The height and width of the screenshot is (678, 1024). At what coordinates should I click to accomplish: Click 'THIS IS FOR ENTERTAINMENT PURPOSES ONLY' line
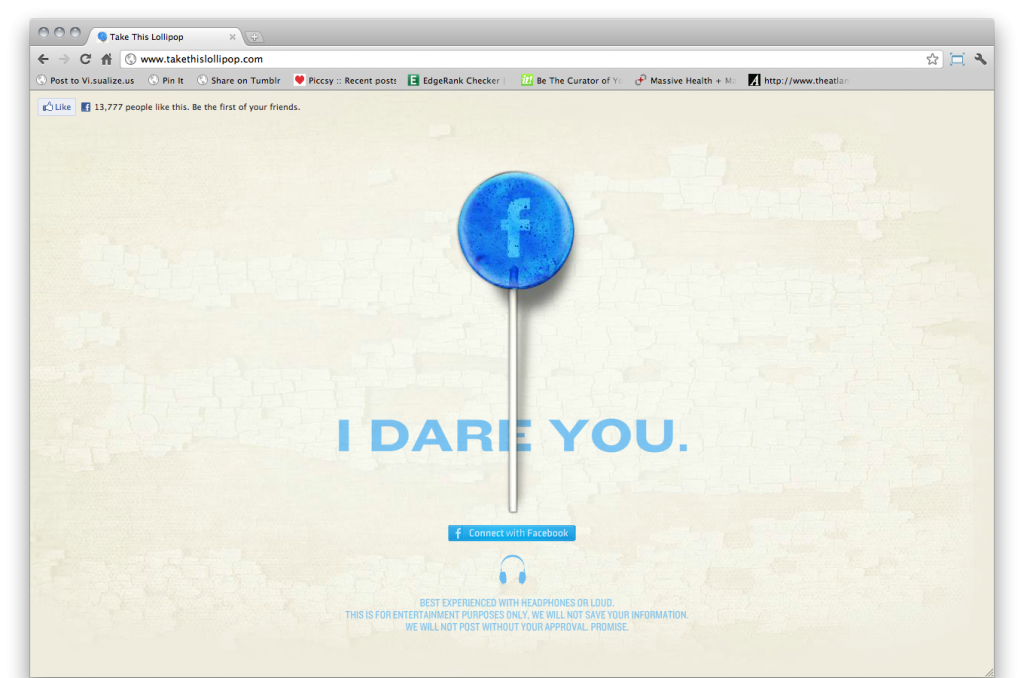click(517, 615)
